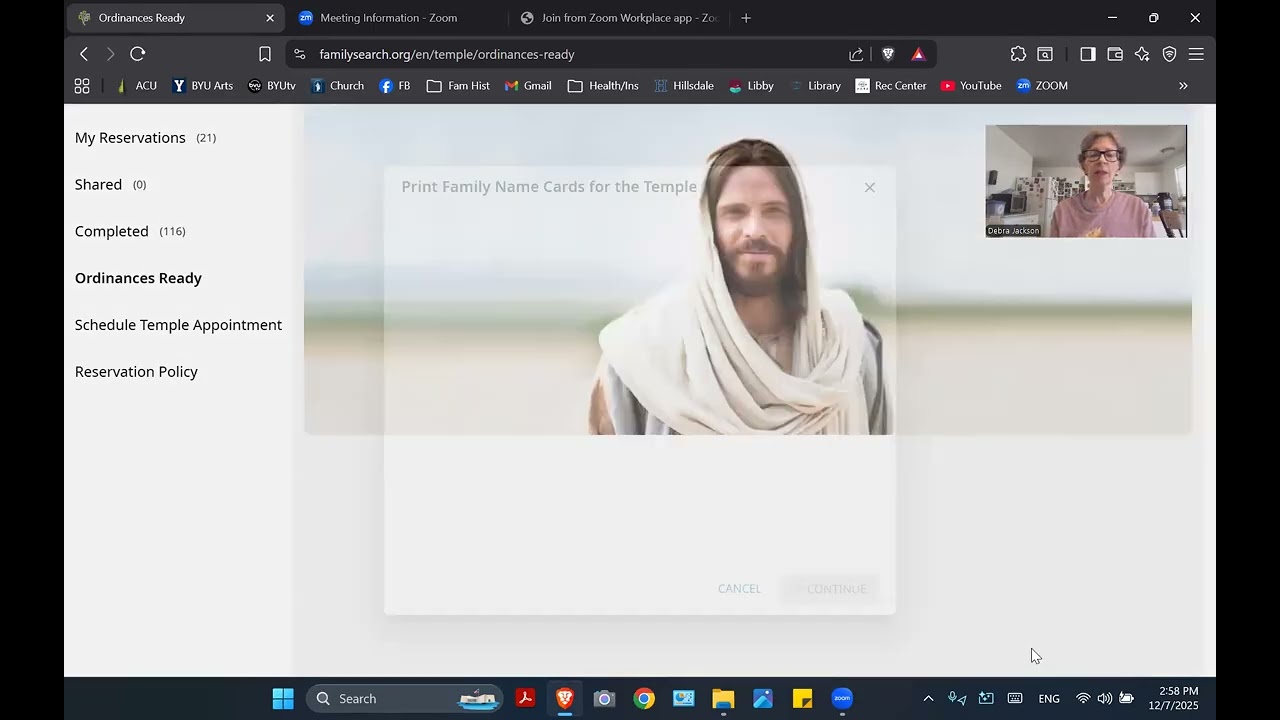
Task: Switch to Ordinances Ready tab
Action: click(x=175, y=18)
